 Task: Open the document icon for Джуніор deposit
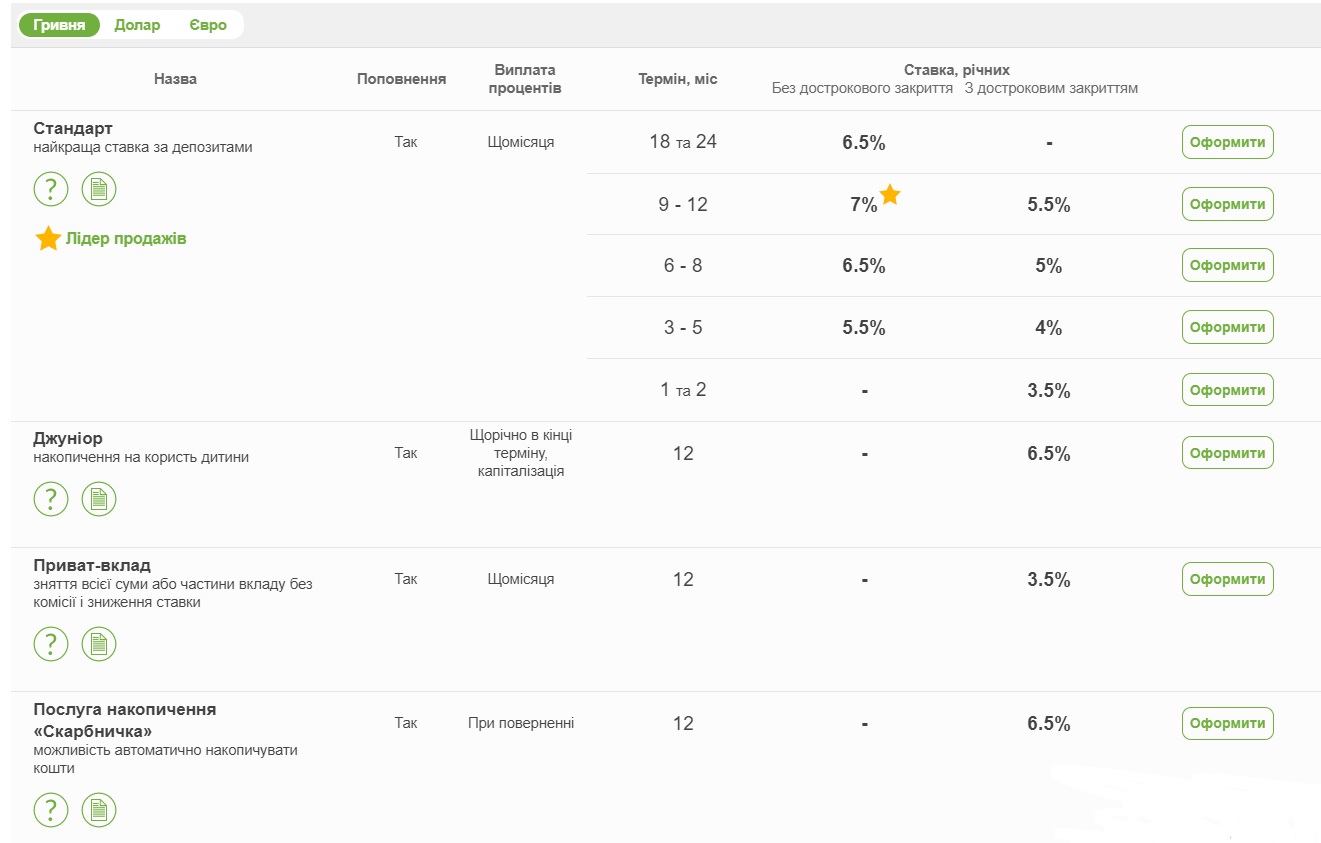[x=99, y=499]
